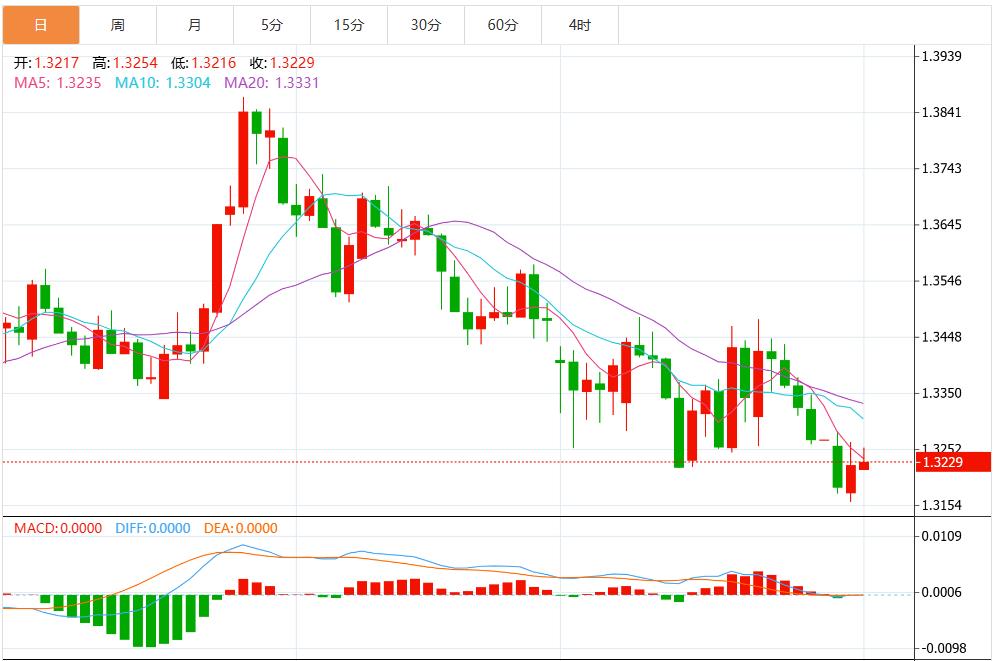Click the MA10 moving average label
The height and width of the screenshot is (661, 1001).
coord(162,83)
